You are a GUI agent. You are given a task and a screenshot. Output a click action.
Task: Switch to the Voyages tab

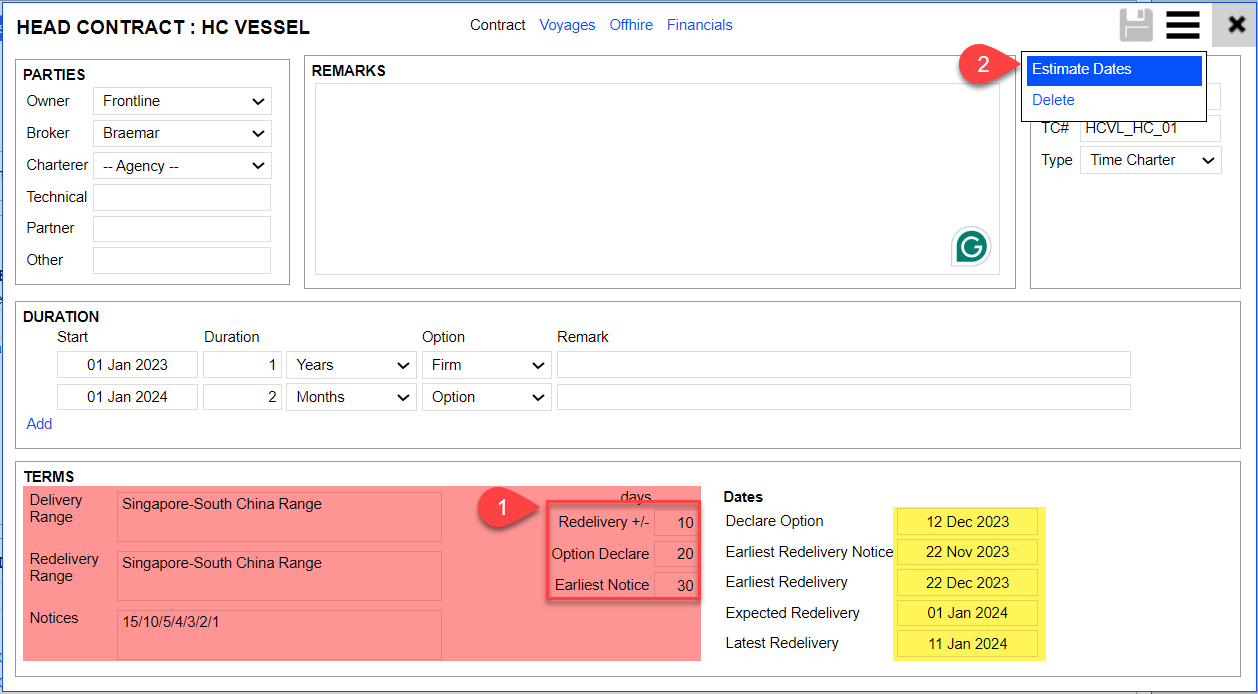567,25
